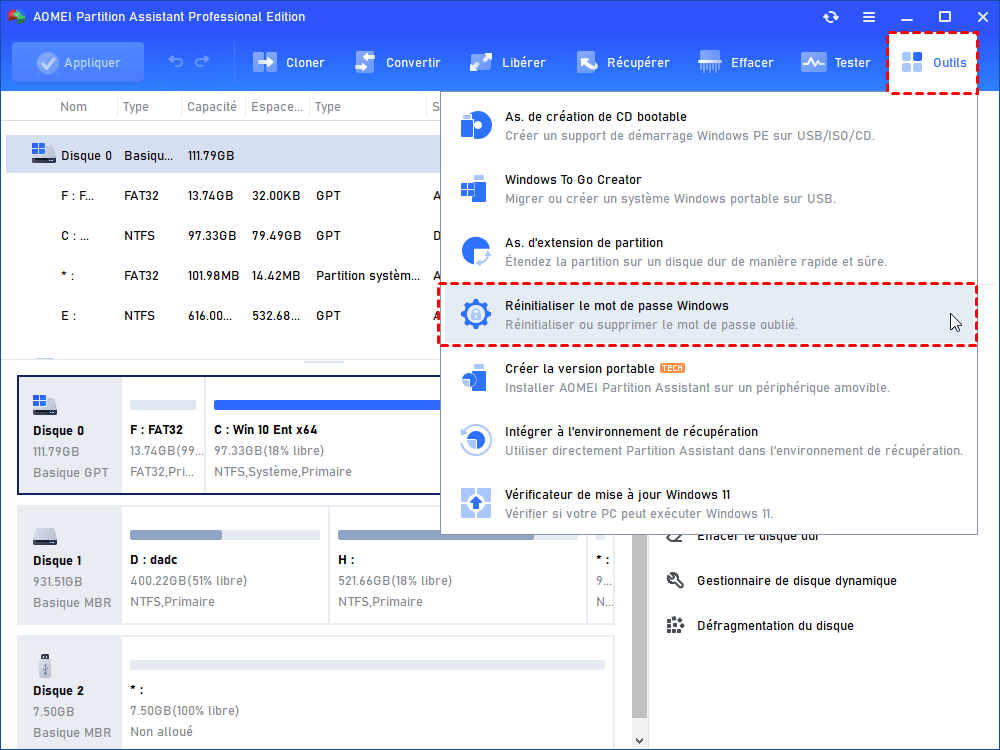Select the Capacité column header
This screenshot has width=1000, height=750.
click(x=211, y=107)
